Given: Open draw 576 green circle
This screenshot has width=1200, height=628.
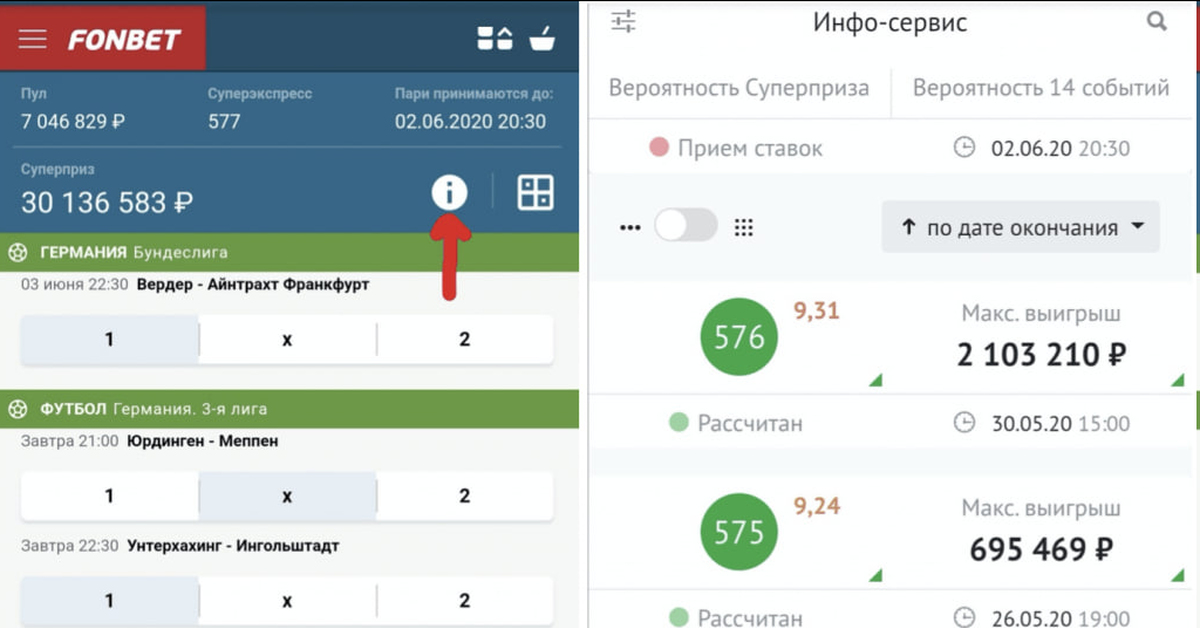Looking at the screenshot, I should tap(739, 337).
